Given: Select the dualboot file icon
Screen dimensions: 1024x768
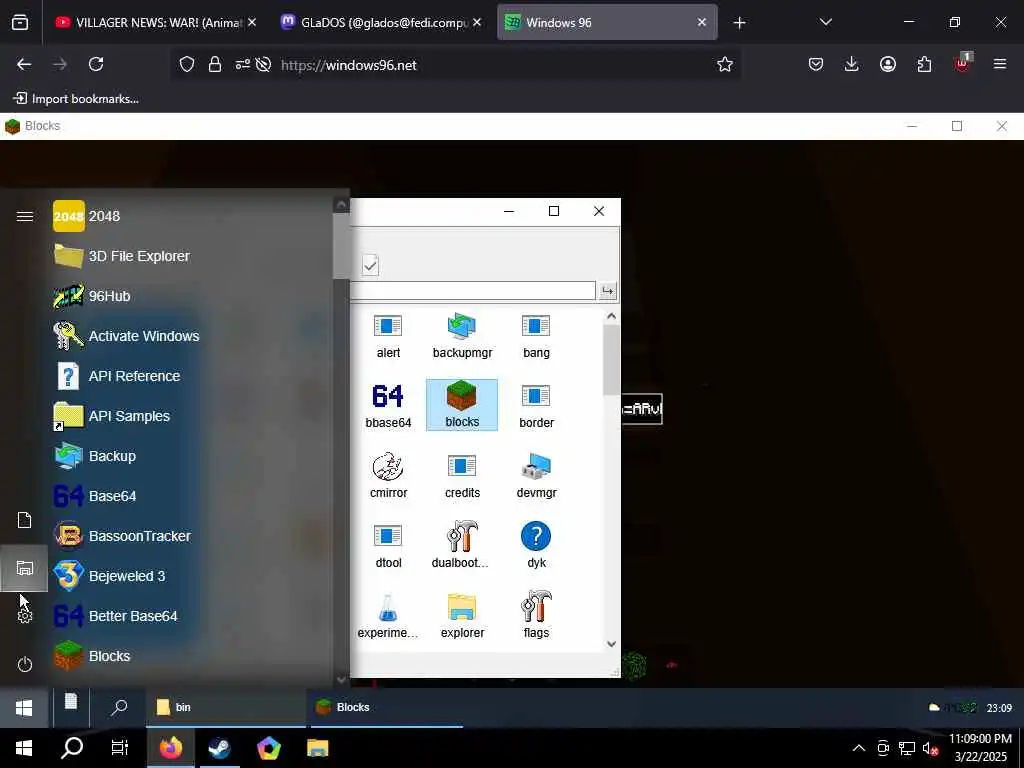Looking at the screenshot, I should pyautogui.click(x=462, y=546).
